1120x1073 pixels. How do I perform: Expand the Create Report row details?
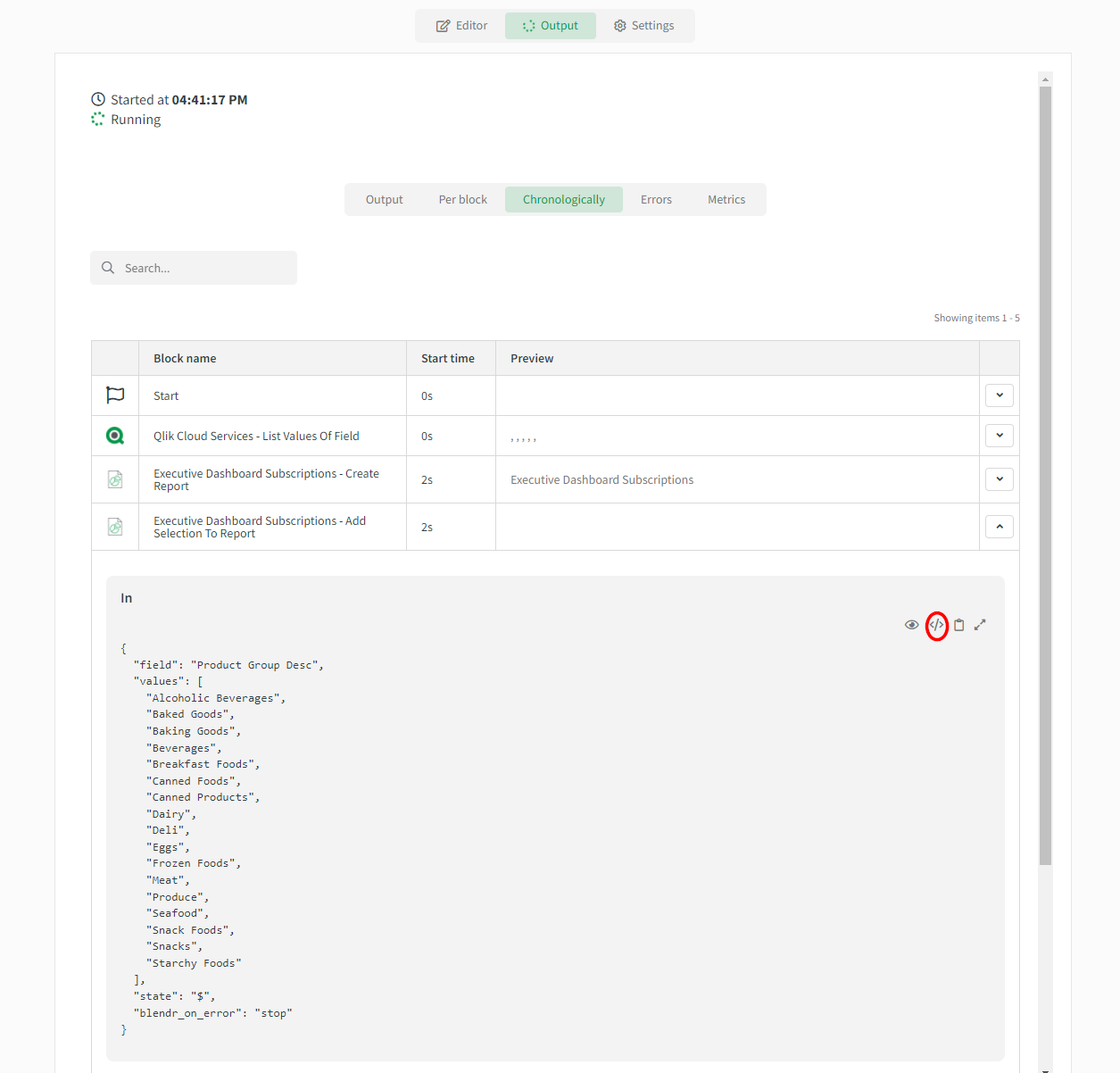click(x=1000, y=479)
